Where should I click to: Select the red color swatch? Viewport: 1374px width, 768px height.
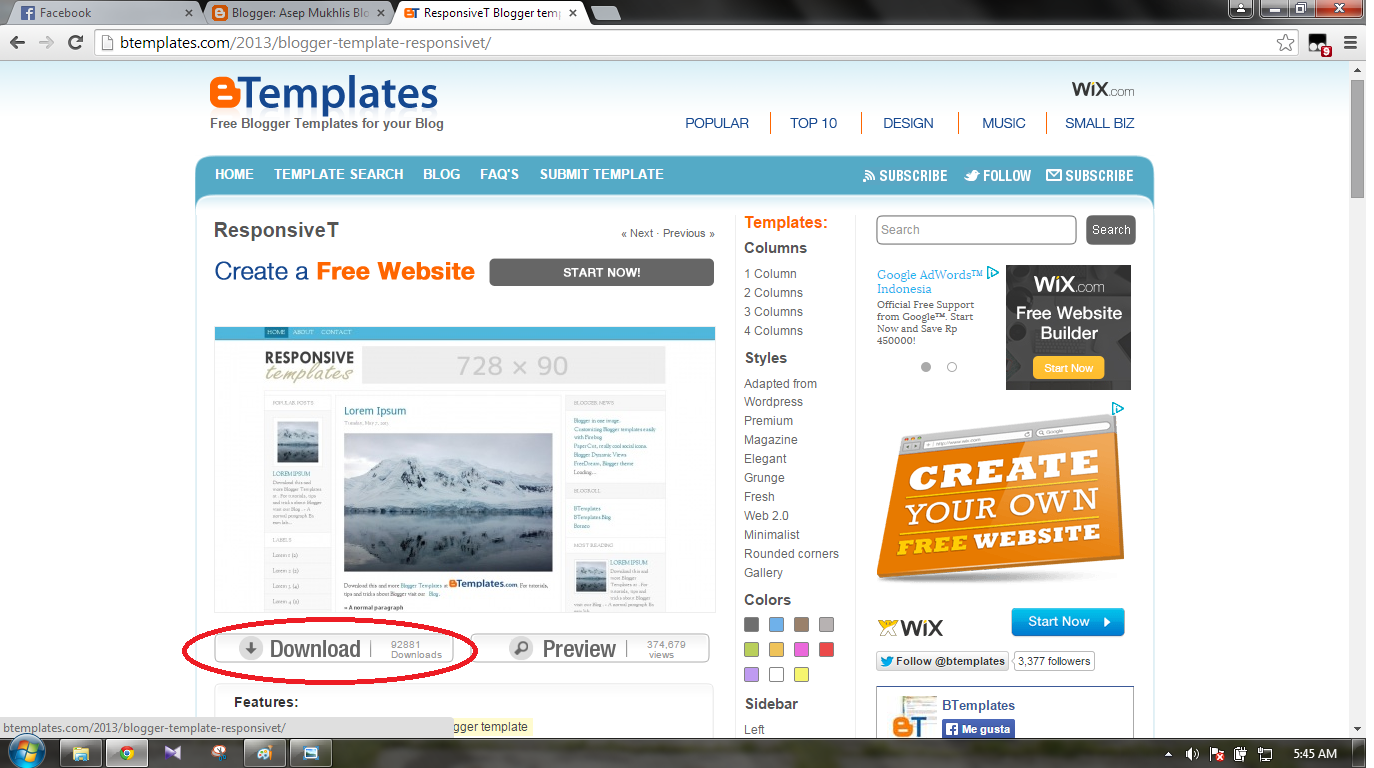pos(826,650)
